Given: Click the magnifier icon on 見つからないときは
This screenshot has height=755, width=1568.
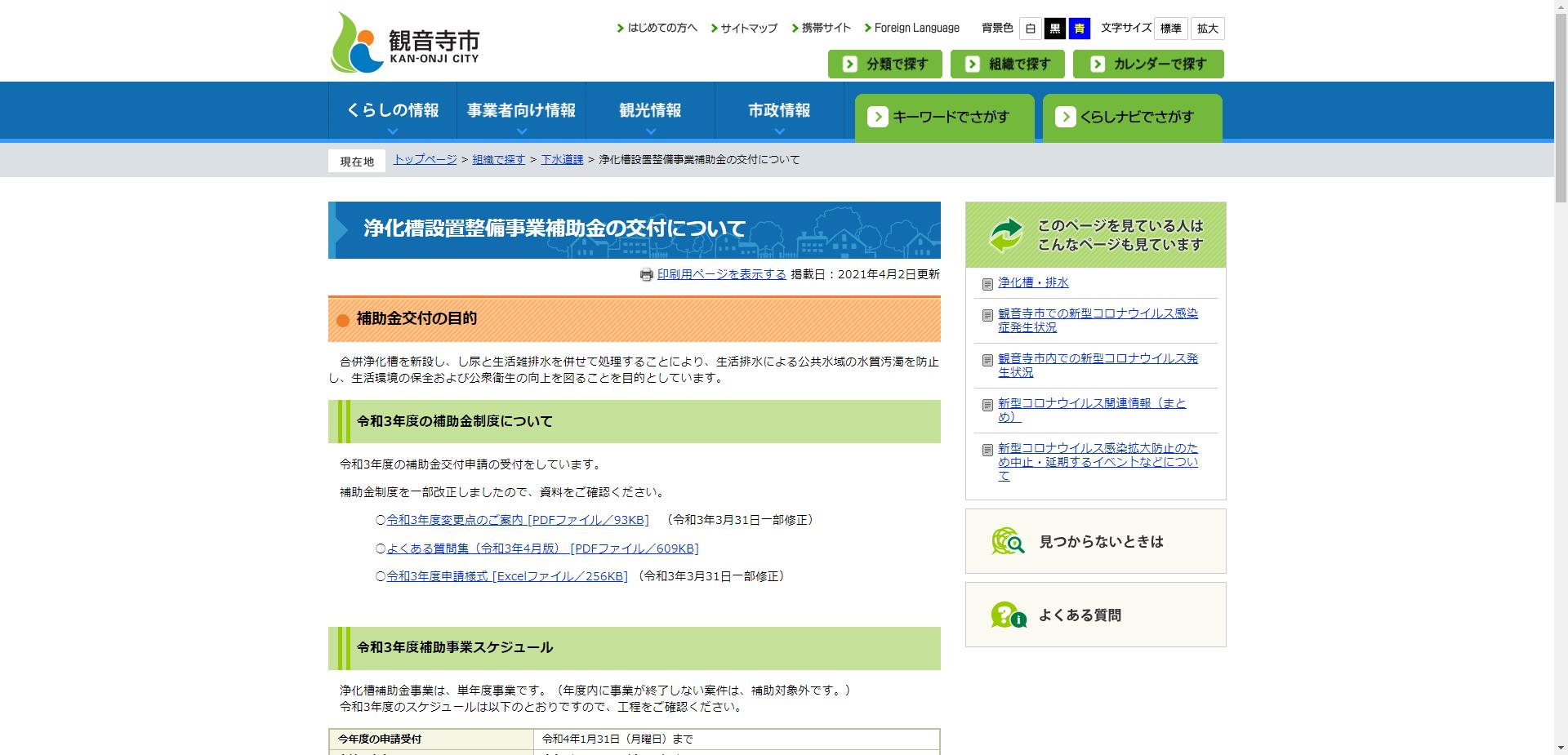Looking at the screenshot, I should 1006,540.
